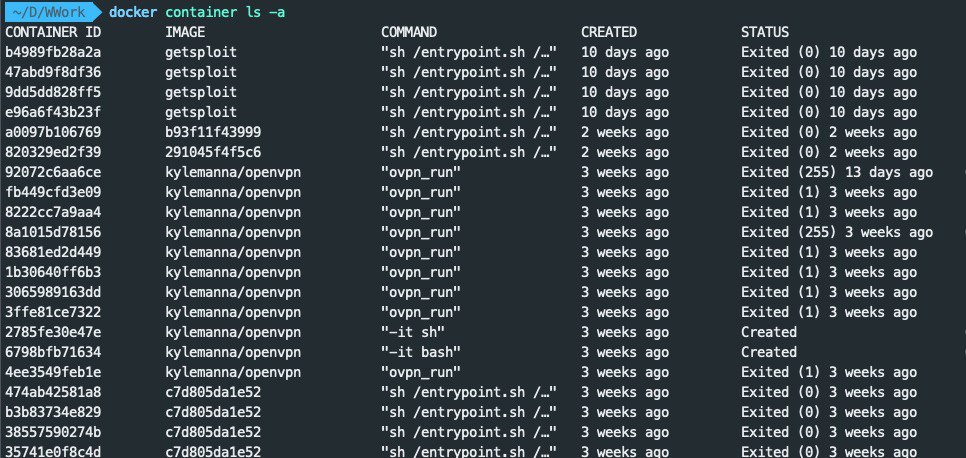The width and height of the screenshot is (966, 458).
Task: Click container ID 92072c6aa6ce
Action: pyautogui.click(x=53, y=172)
